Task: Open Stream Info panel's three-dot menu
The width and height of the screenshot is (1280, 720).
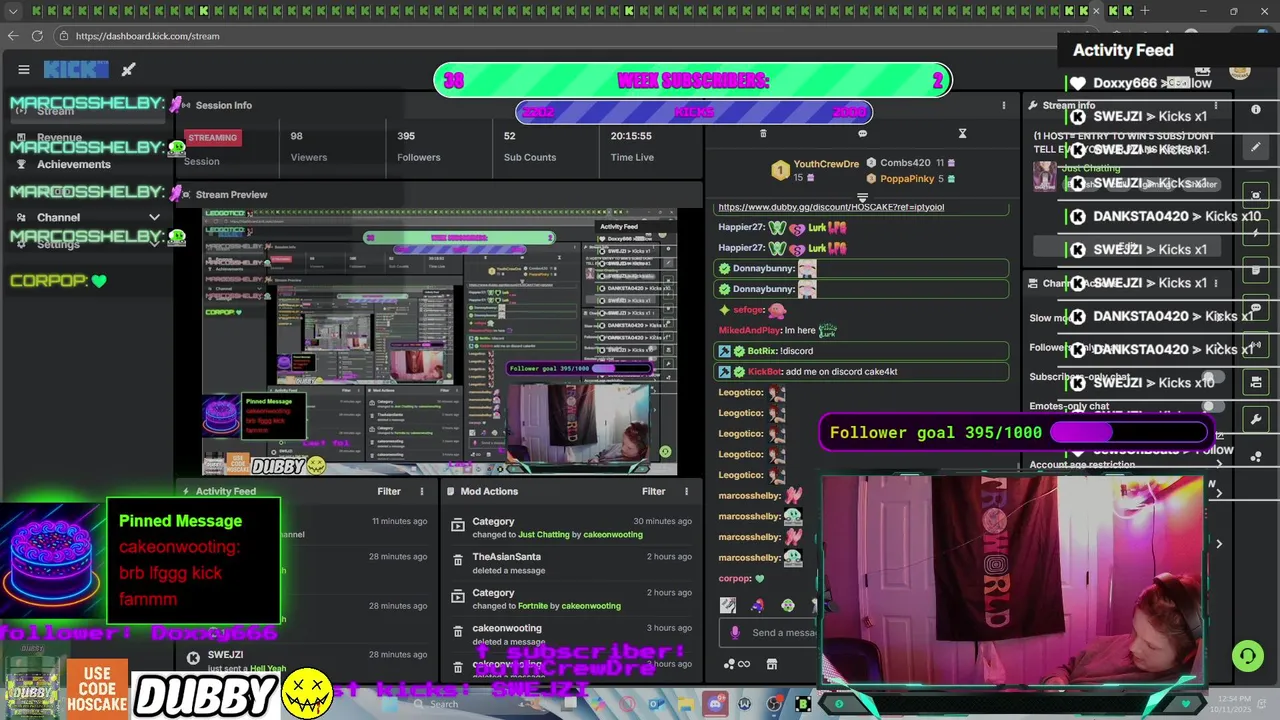Action: pos(1216,105)
